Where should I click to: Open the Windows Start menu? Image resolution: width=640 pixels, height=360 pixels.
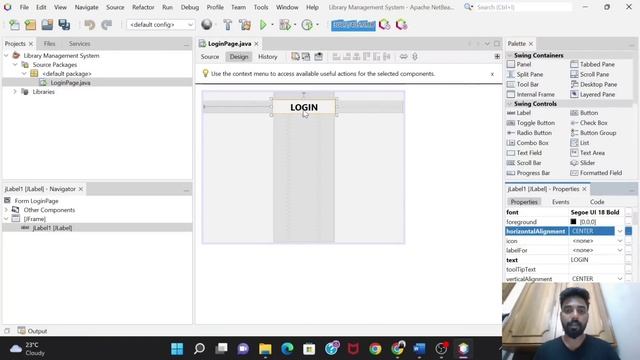pyautogui.click(x=177, y=349)
